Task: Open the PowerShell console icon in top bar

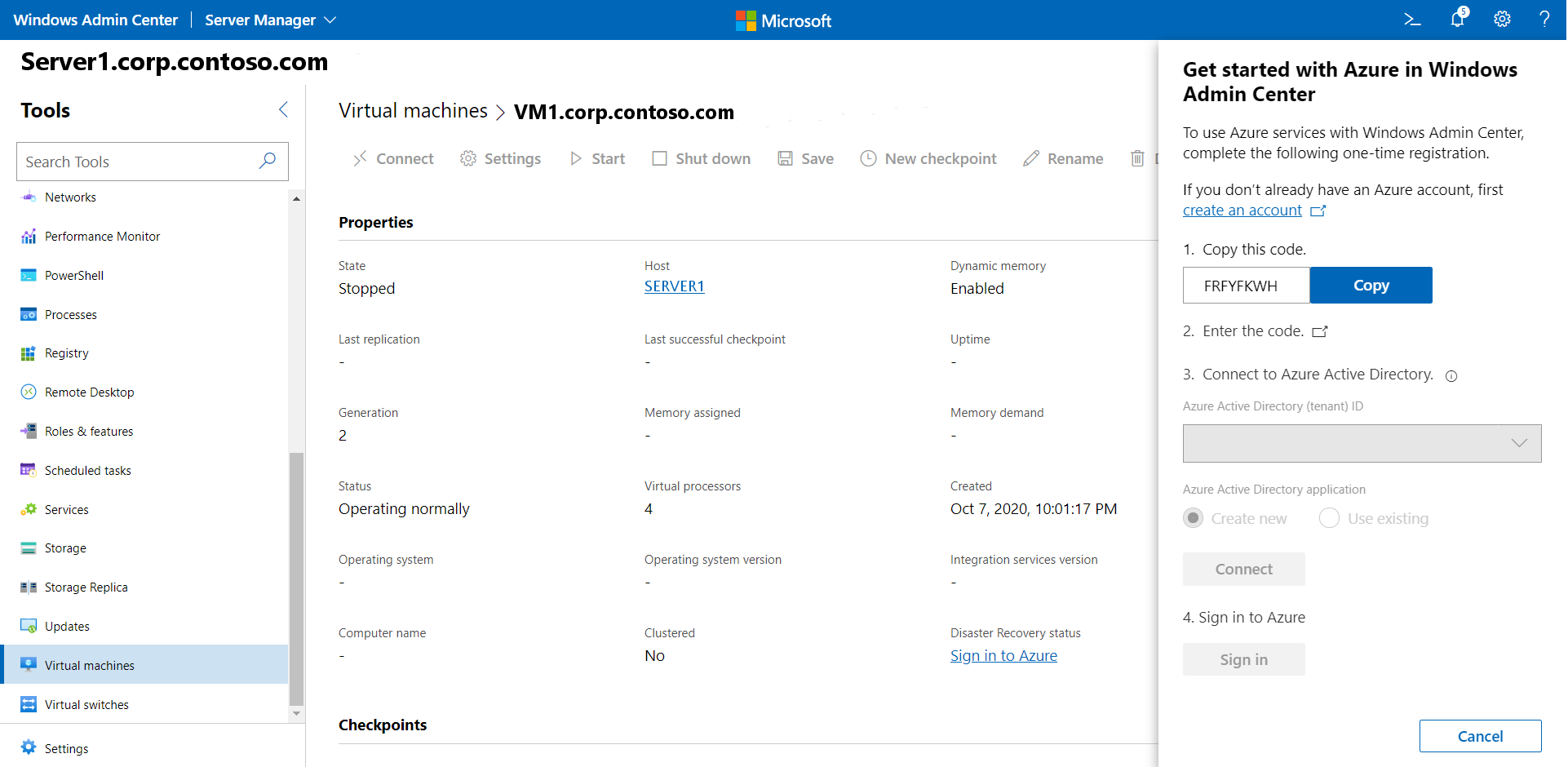Action: (1412, 19)
